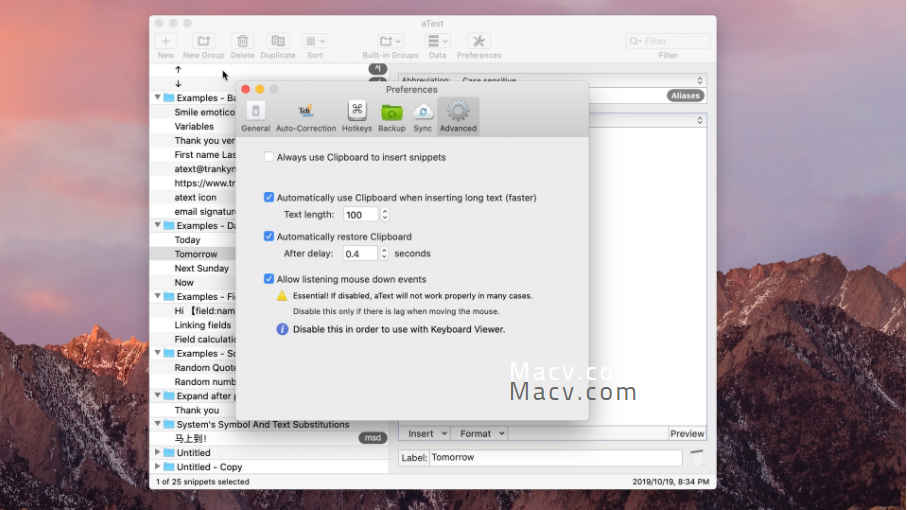Select the Linking fields snippet
This screenshot has width=908, height=510.
tap(203, 325)
